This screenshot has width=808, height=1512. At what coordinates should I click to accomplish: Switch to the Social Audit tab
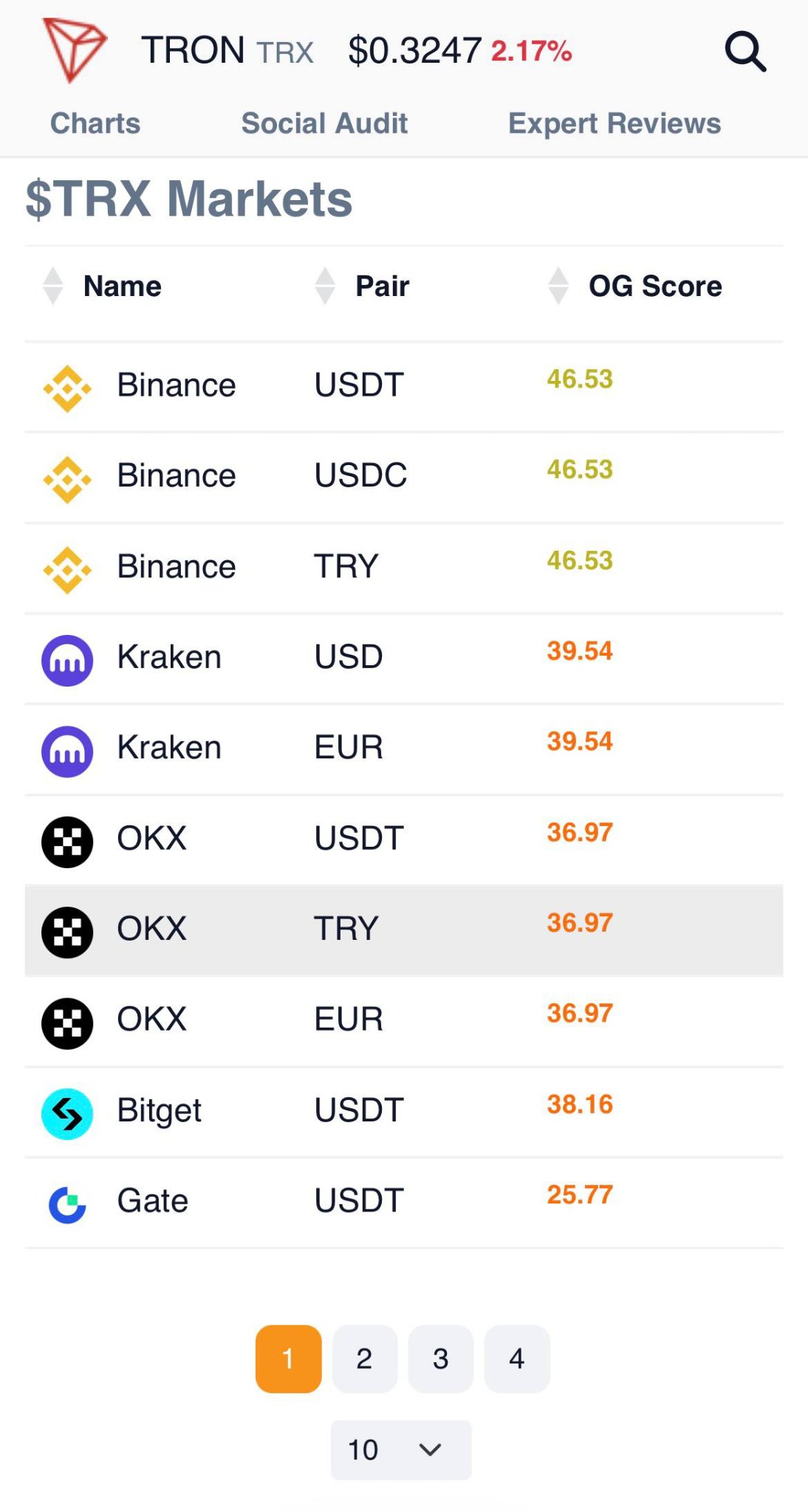[x=324, y=123]
